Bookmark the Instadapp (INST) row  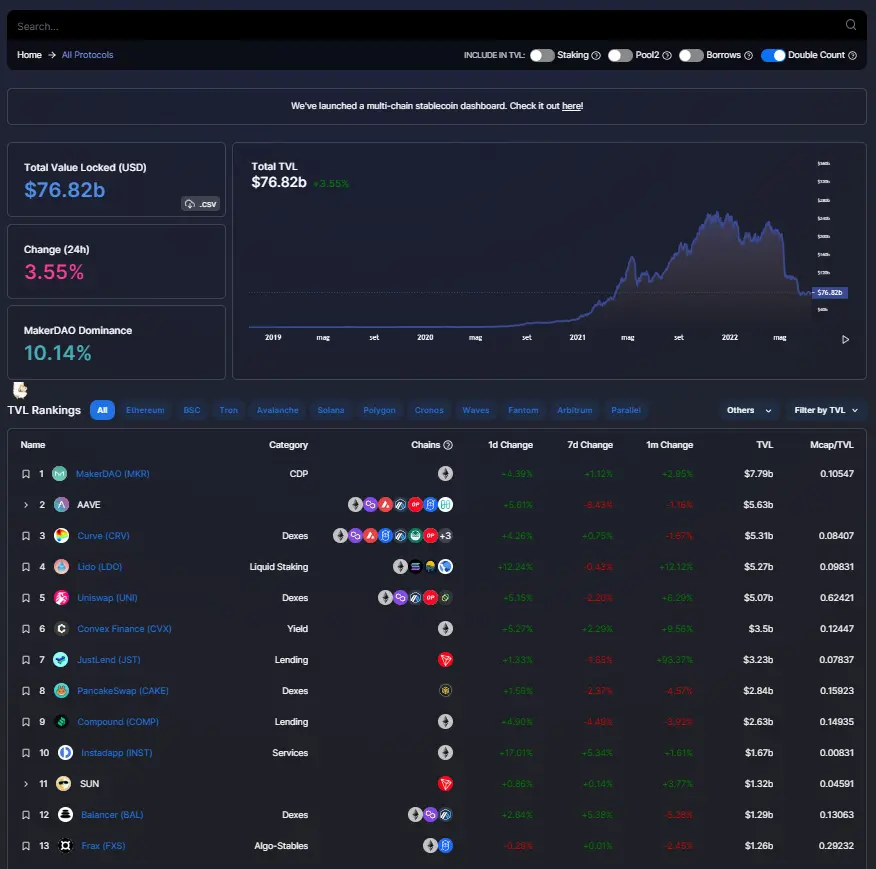click(26, 753)
